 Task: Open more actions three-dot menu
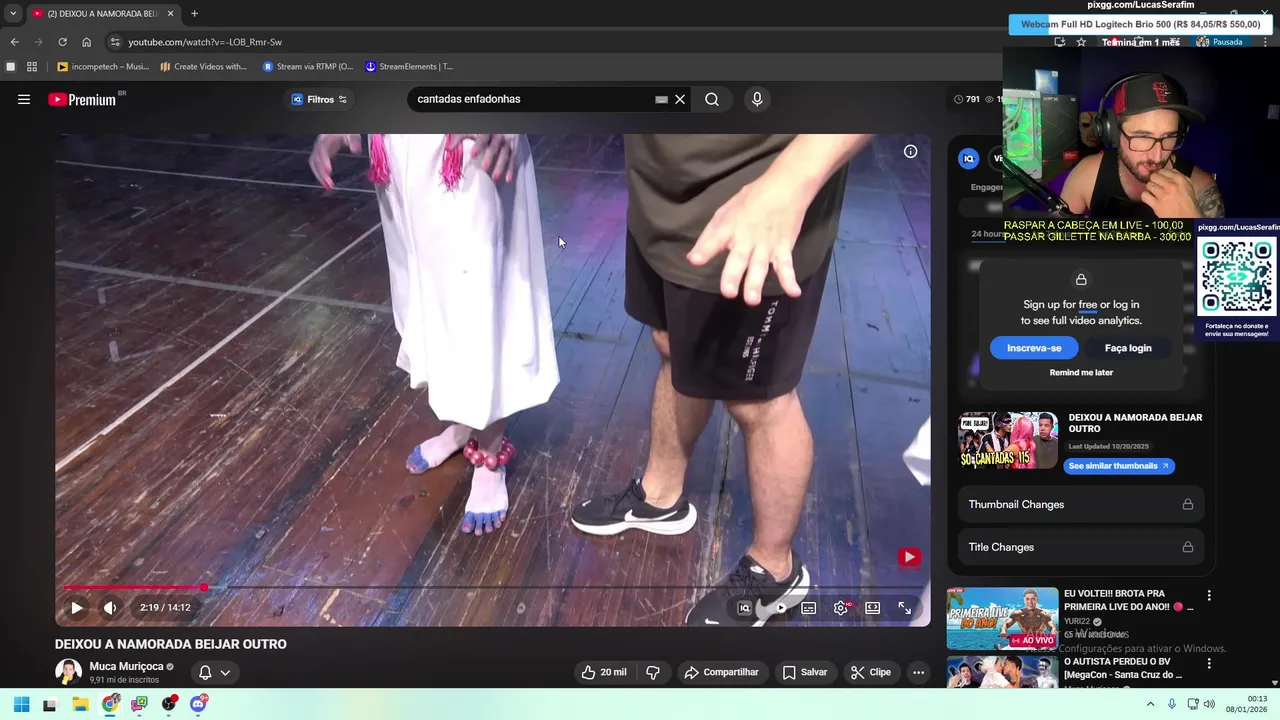[918, 672]
